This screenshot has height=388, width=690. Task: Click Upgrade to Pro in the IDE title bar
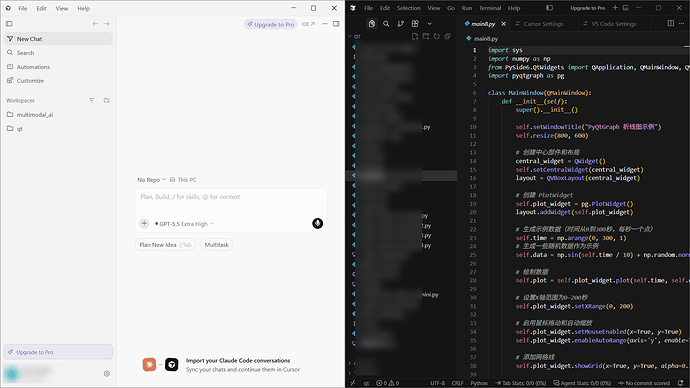587,8
